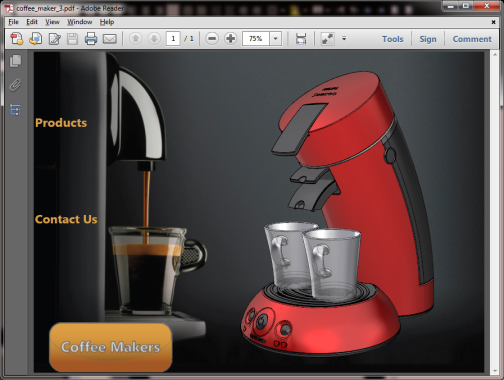Show the Page Thumbnails panel
504x380 pixels.
point(15,61)
